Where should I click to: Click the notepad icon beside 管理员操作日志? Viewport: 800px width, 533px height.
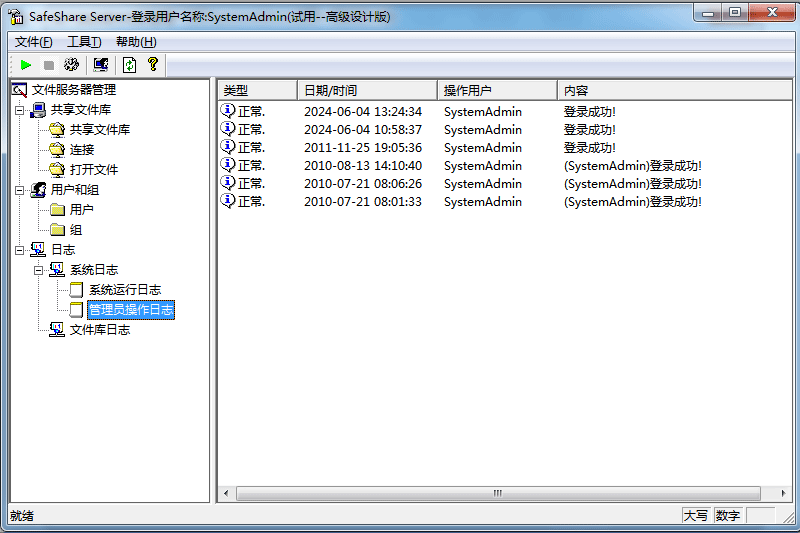77,310
